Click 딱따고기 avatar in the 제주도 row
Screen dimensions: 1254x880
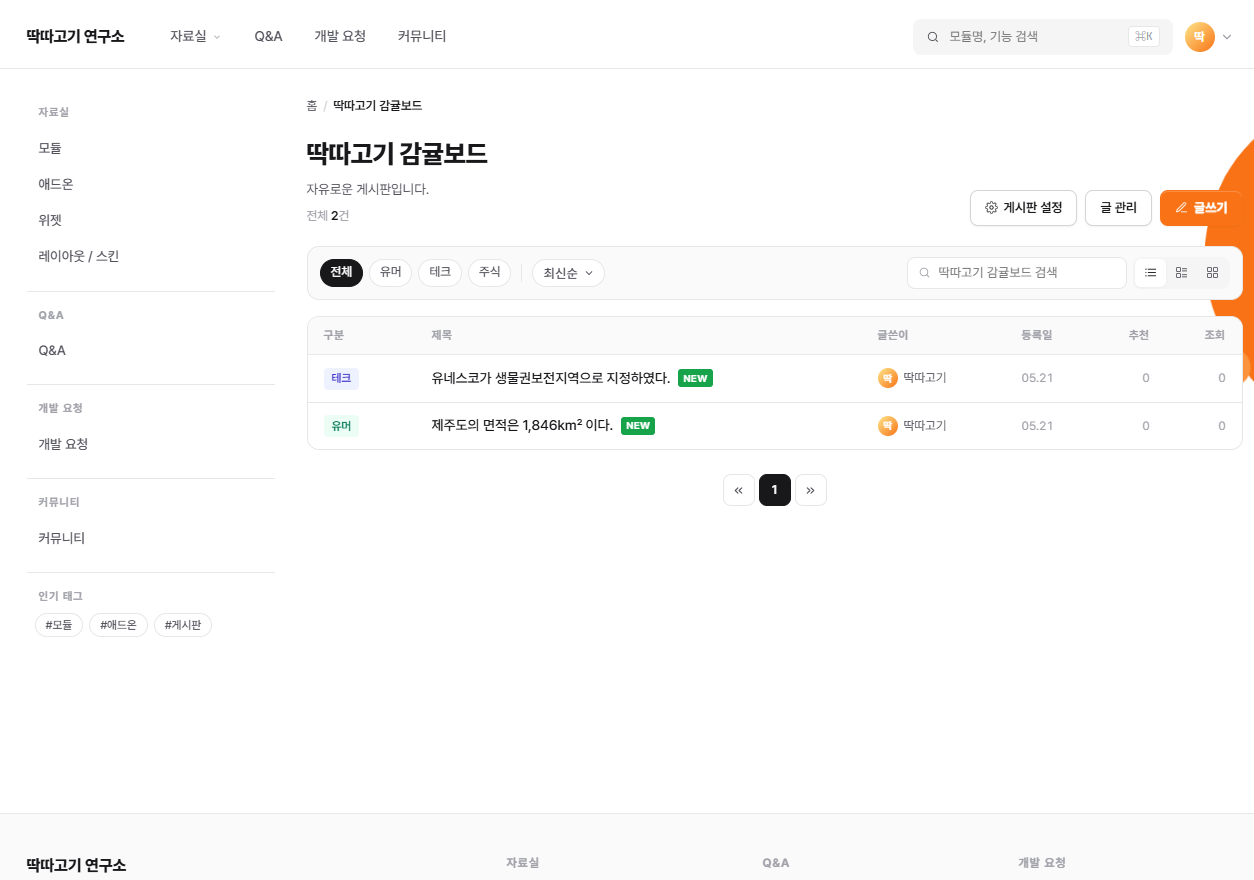[x=888, y=426]
